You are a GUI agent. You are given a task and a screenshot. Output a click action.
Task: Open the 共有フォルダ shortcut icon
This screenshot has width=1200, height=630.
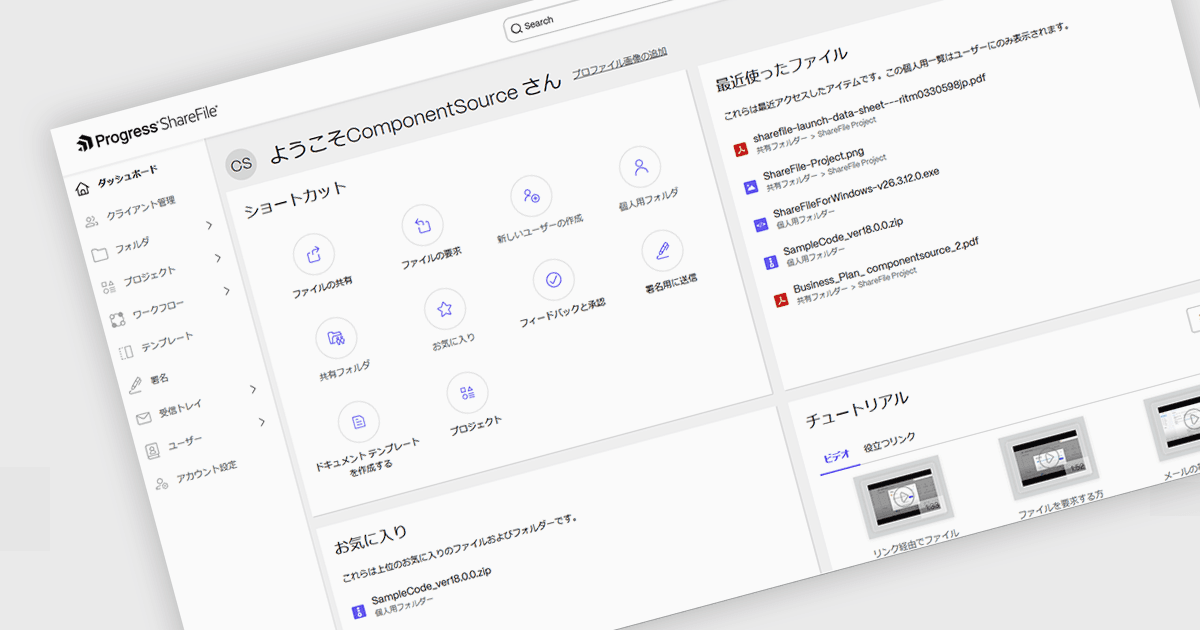pos(336,339)
